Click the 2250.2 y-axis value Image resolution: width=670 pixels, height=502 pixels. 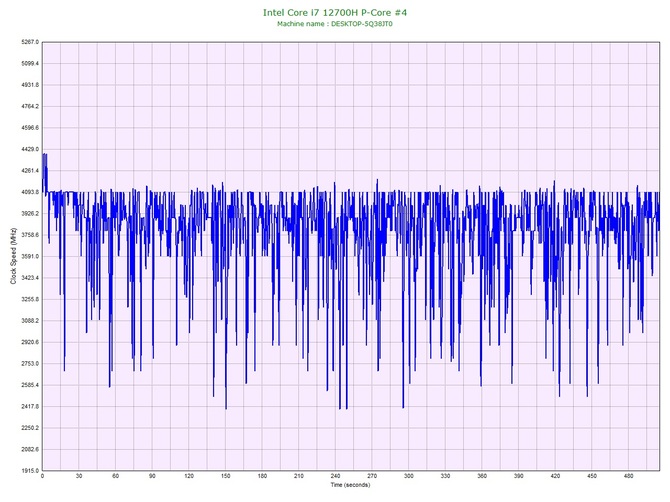pos(30,428)
